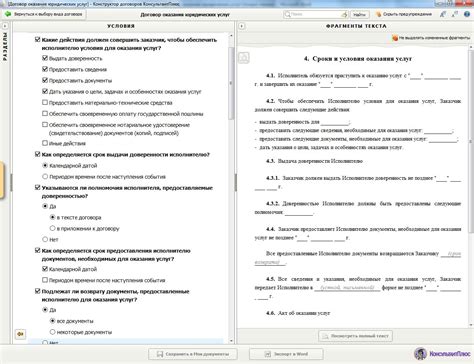Click 'Посмотреть полный текст' button

pos(355,336)
